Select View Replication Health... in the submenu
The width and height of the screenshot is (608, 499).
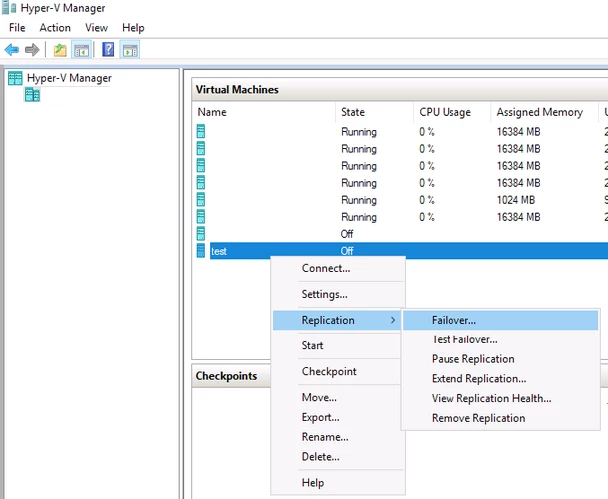click(500, 399)
